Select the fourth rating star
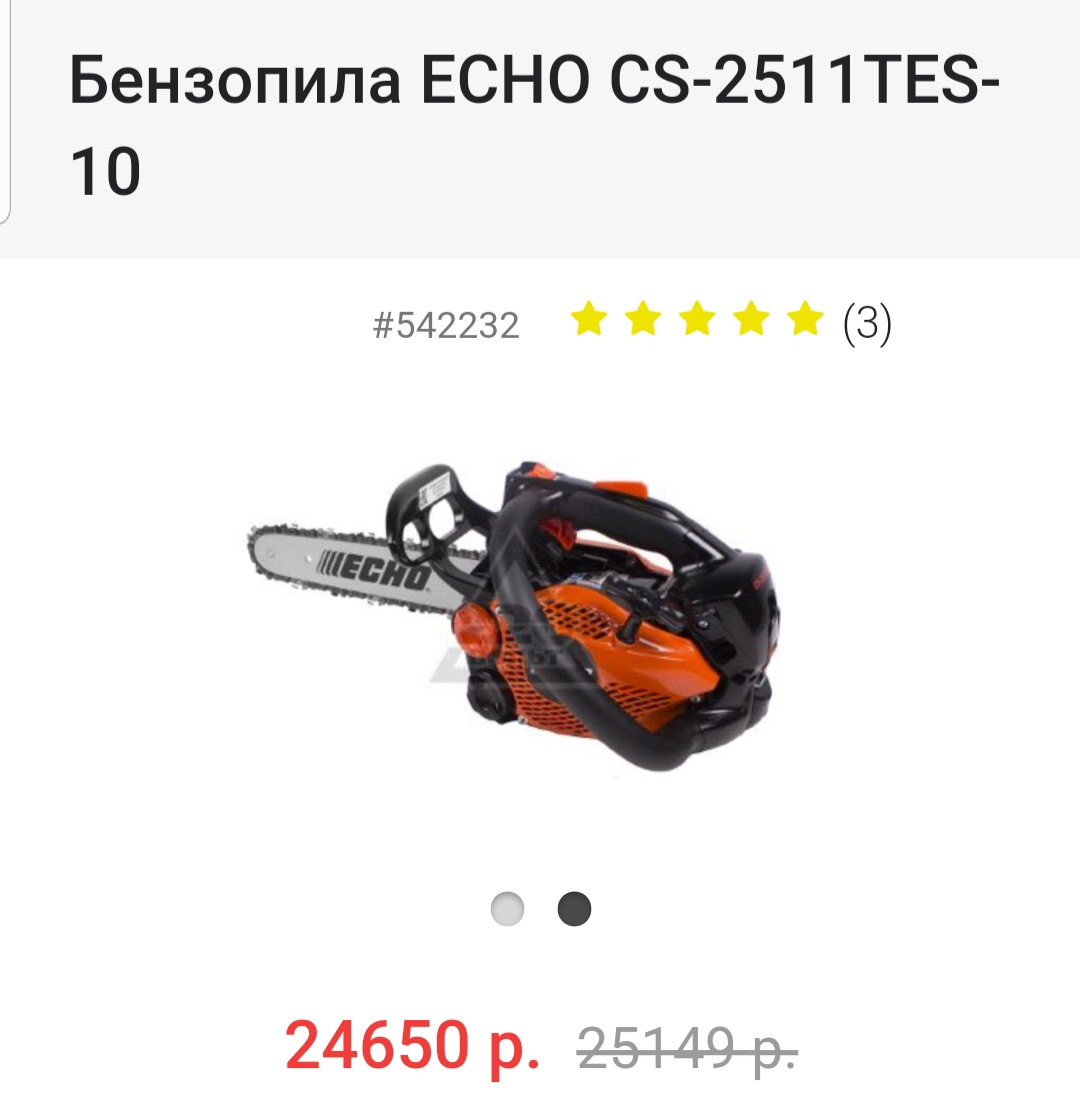Viewport: 1080px width, 1106px height. [x=751, y=319]
